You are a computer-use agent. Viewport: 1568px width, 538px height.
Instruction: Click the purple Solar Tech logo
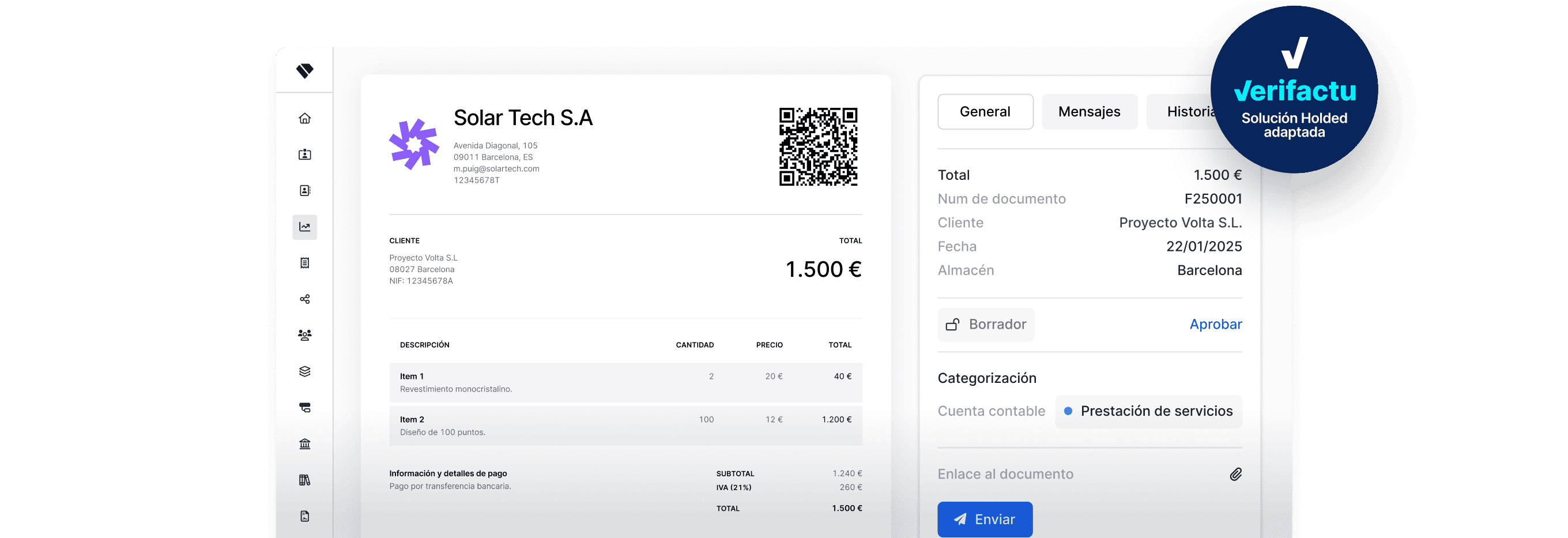414,144
